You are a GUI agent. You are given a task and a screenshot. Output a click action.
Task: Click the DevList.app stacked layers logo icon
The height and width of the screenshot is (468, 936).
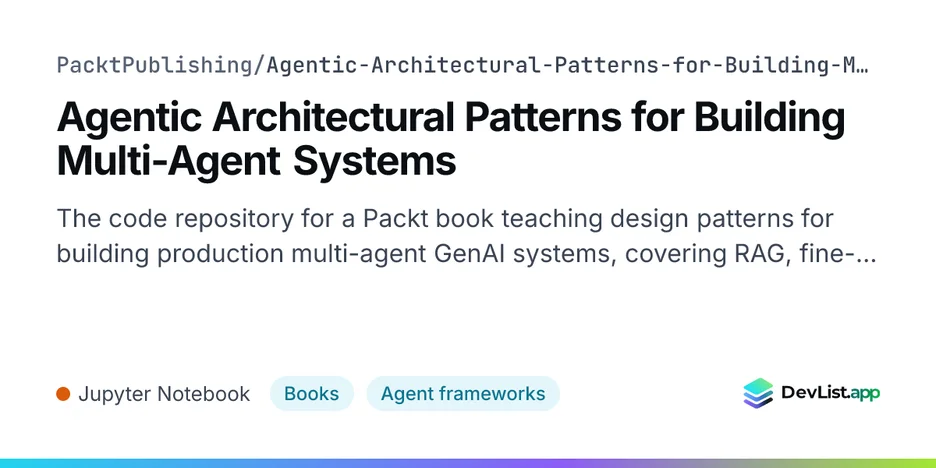(758, 393)
